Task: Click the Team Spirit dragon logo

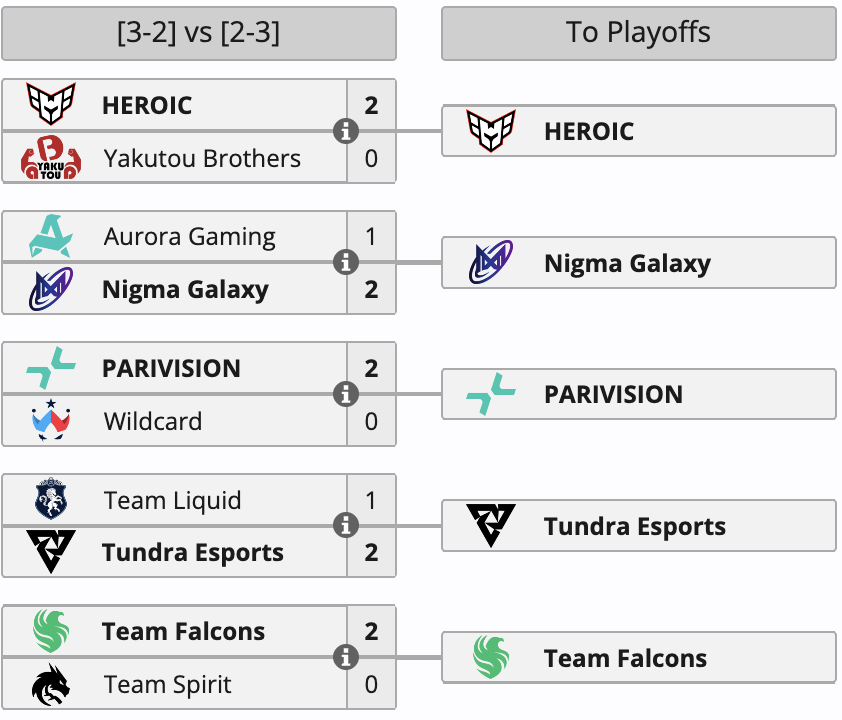Action: (x=51, y=684)
